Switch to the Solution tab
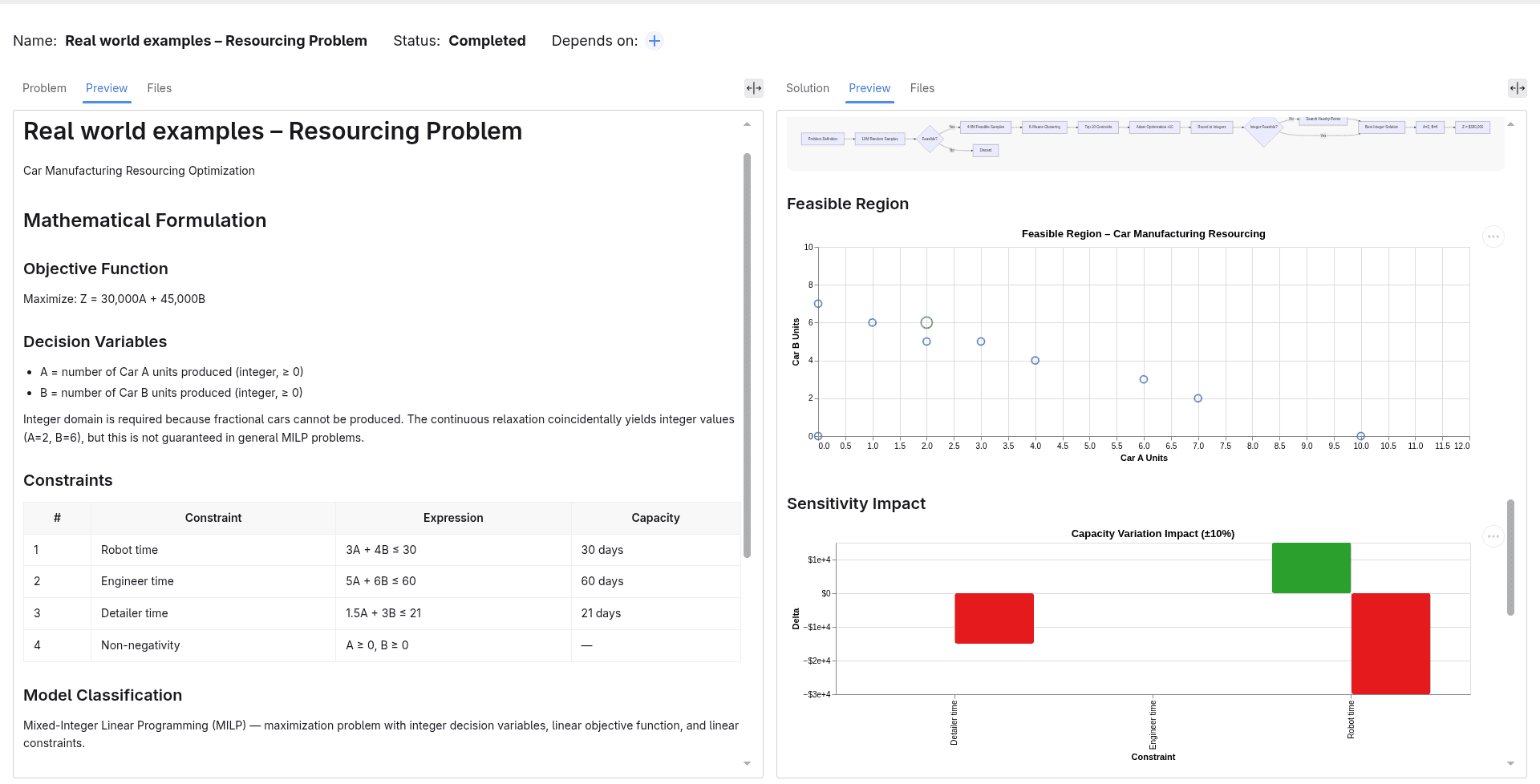 808,88
